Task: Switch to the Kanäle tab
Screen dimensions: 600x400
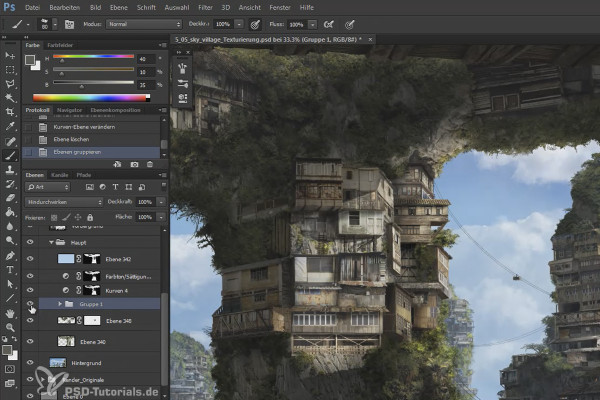Action: pos(59,175)
